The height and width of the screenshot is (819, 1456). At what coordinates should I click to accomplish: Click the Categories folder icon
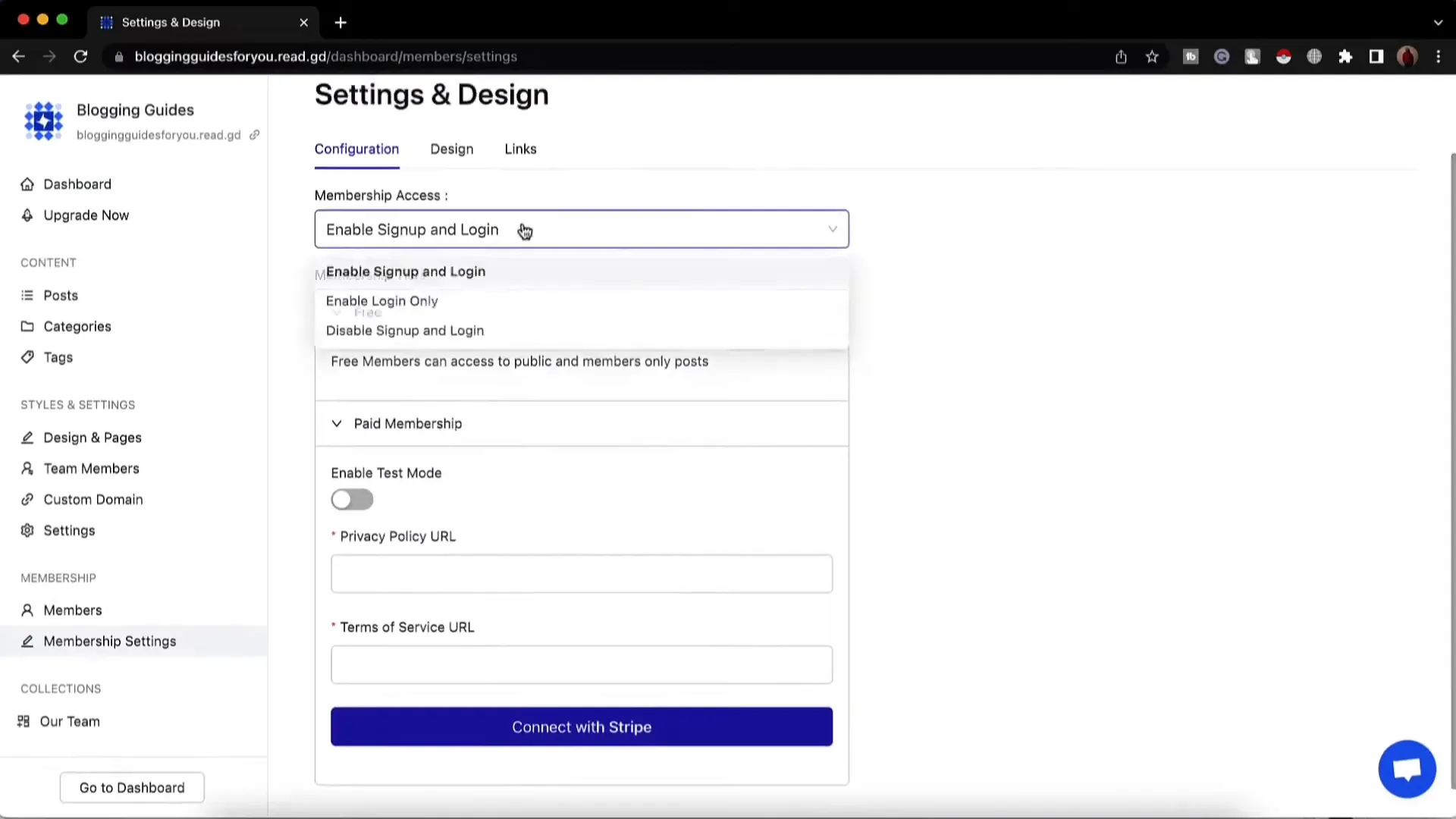27,327
